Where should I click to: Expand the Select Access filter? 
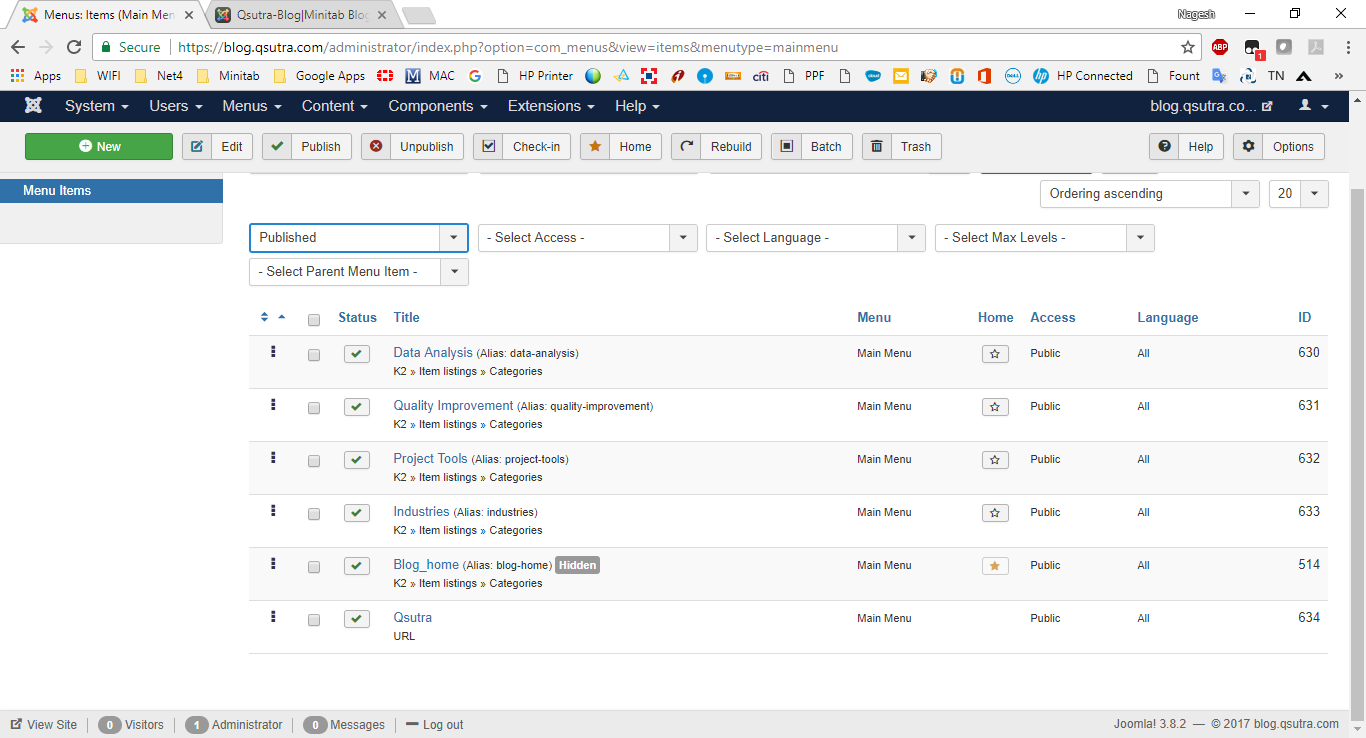[x=588, y=238]
